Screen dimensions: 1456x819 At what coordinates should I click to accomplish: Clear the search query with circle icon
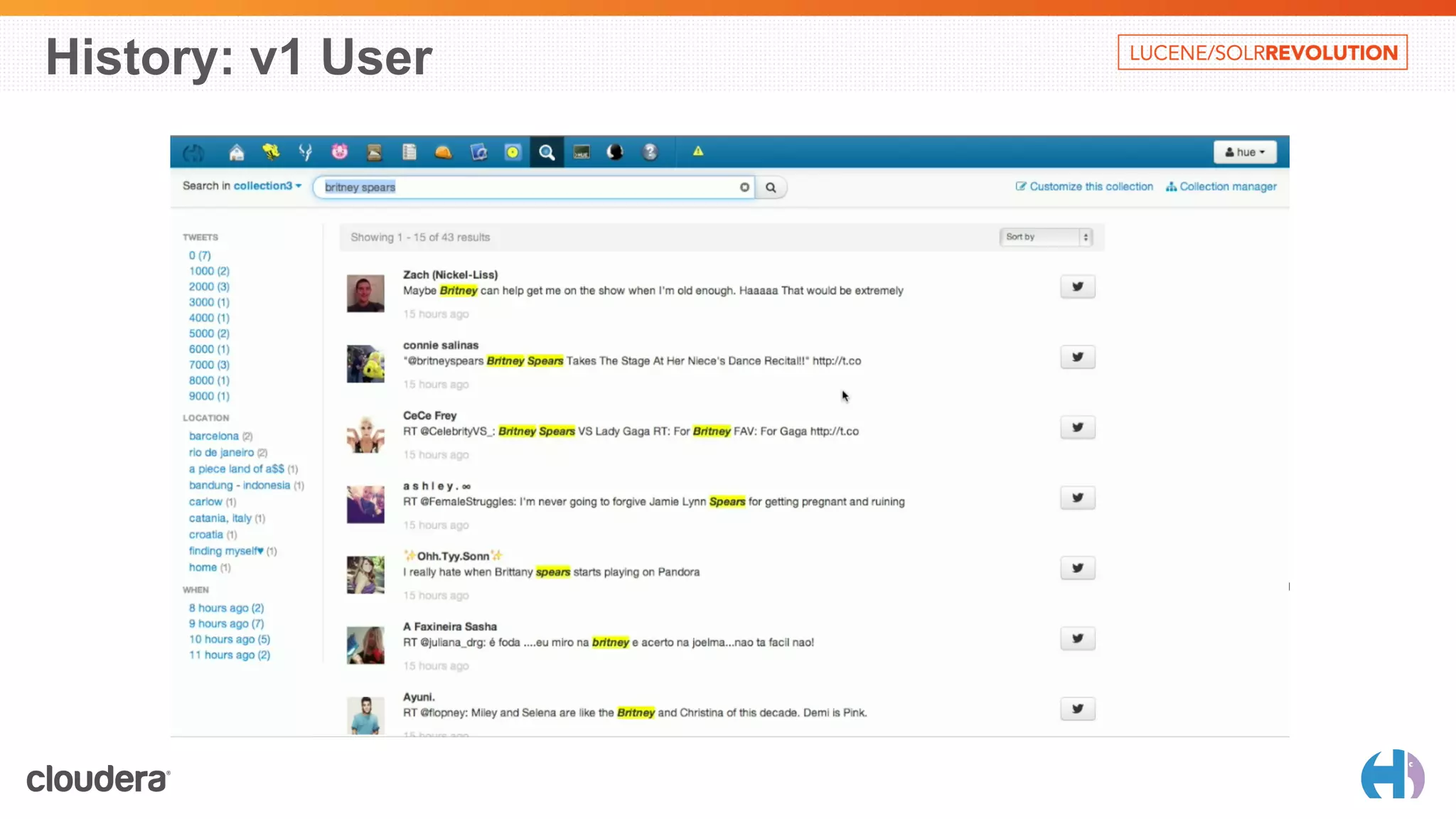(744, 187)
